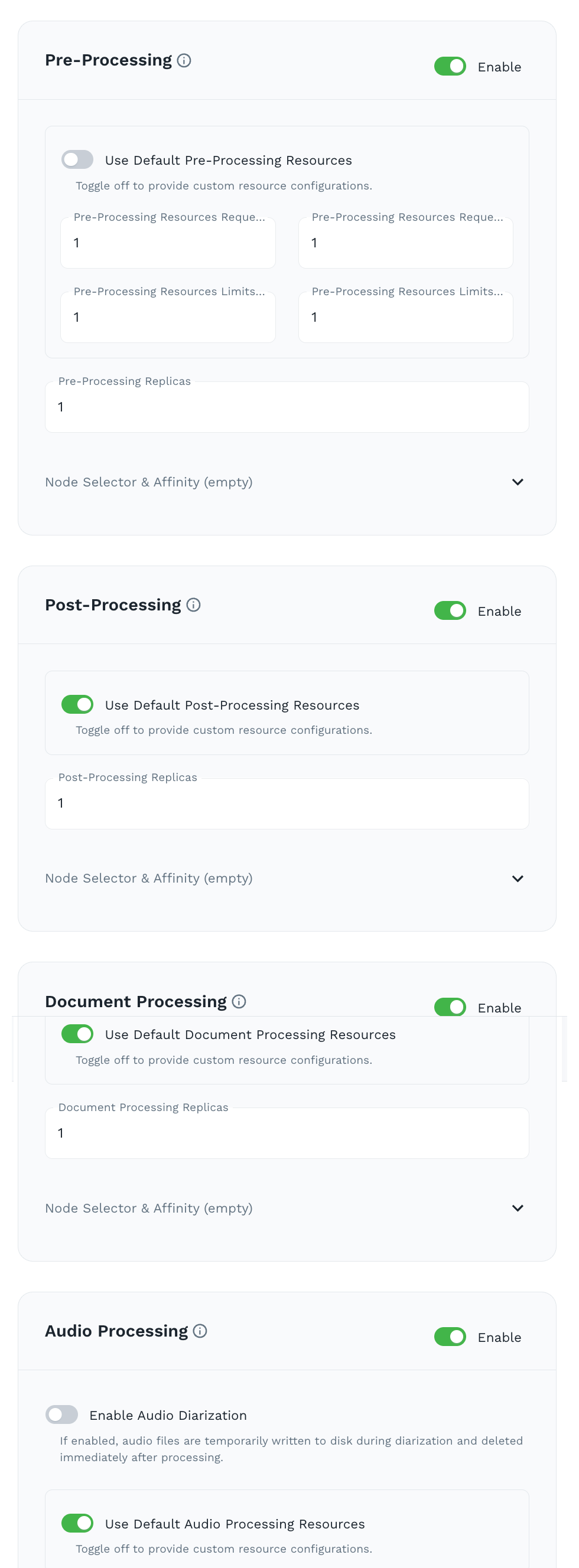Click the Post-Processing info icon

click(x=194, y=605)
